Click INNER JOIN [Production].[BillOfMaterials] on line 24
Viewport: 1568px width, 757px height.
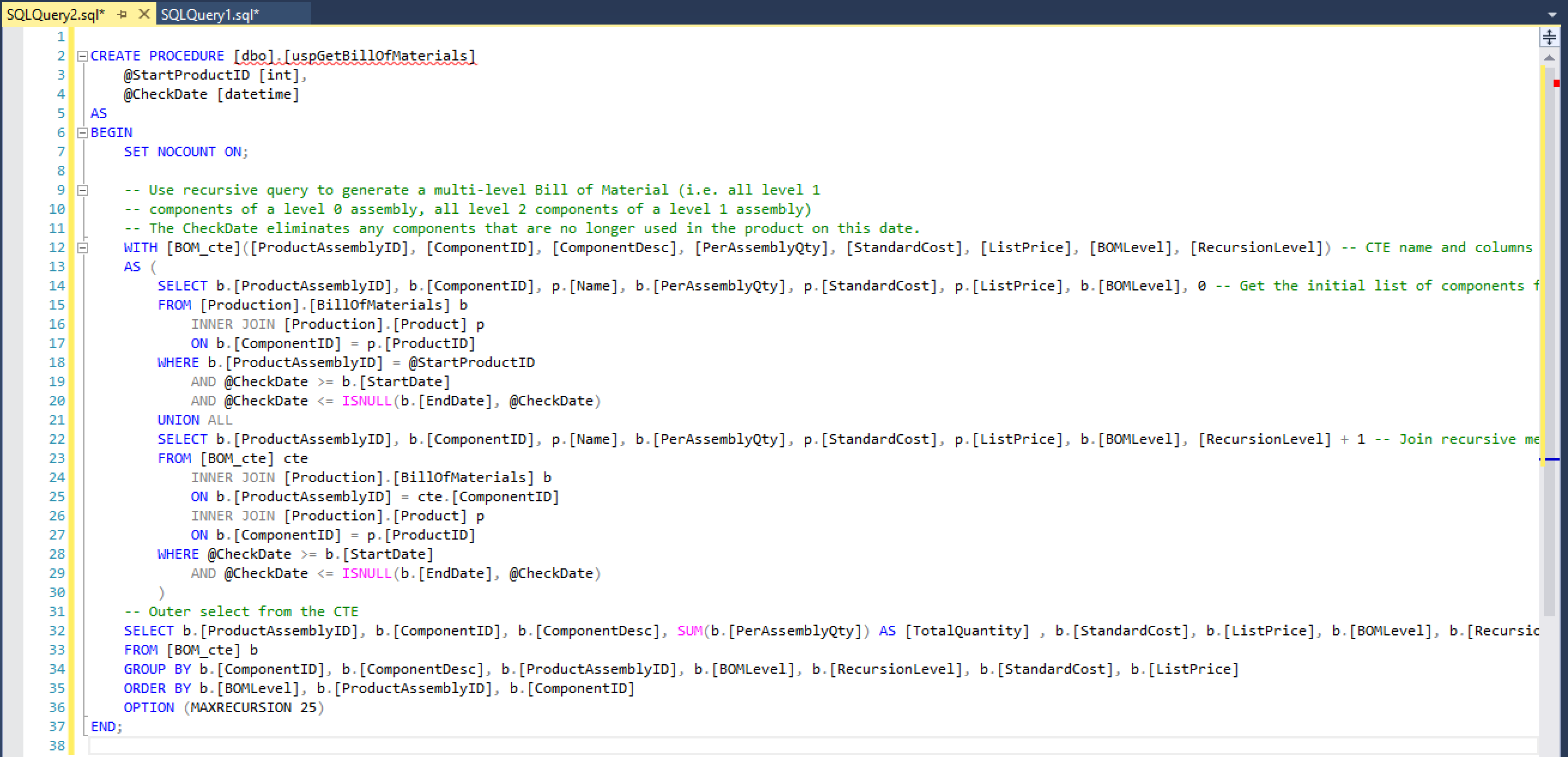(x=362, y=478)
